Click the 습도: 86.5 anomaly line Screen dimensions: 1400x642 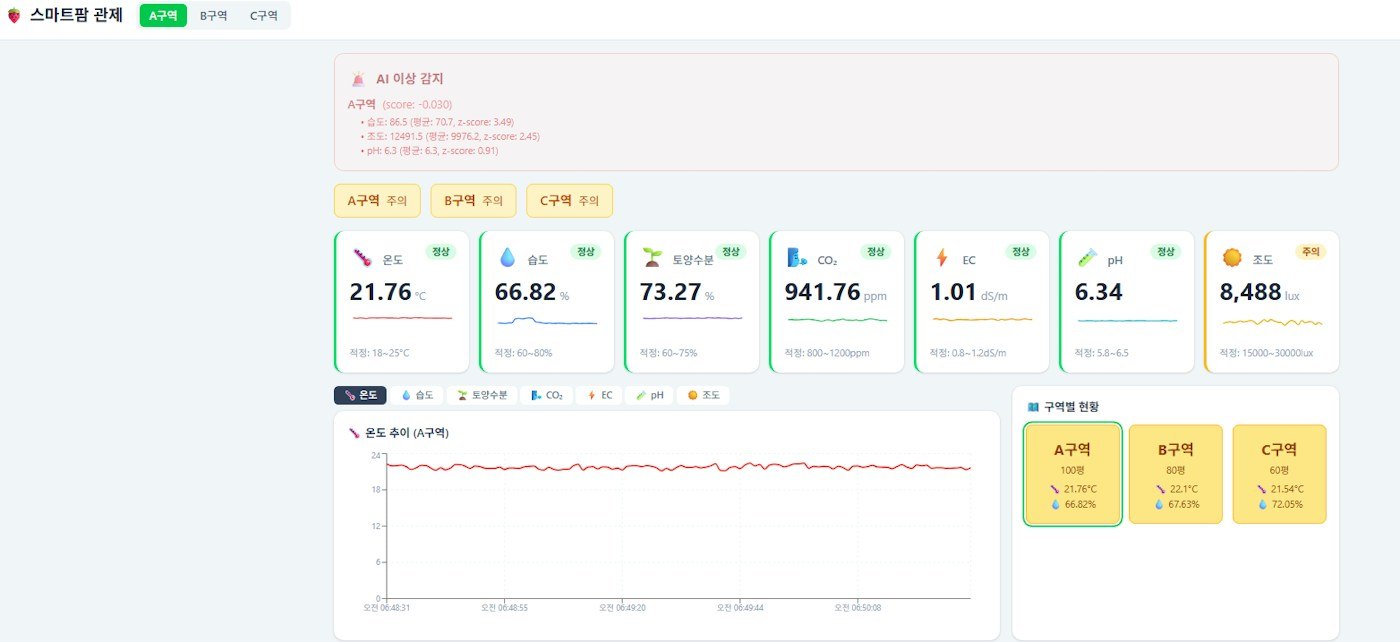tap(440, 121)
